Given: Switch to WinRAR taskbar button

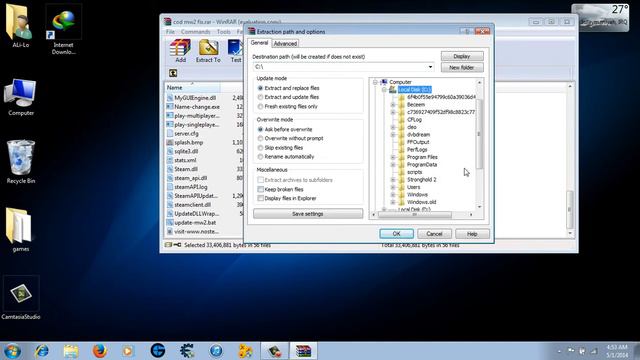Looking at the screenshot, I should tap(304, 351).
